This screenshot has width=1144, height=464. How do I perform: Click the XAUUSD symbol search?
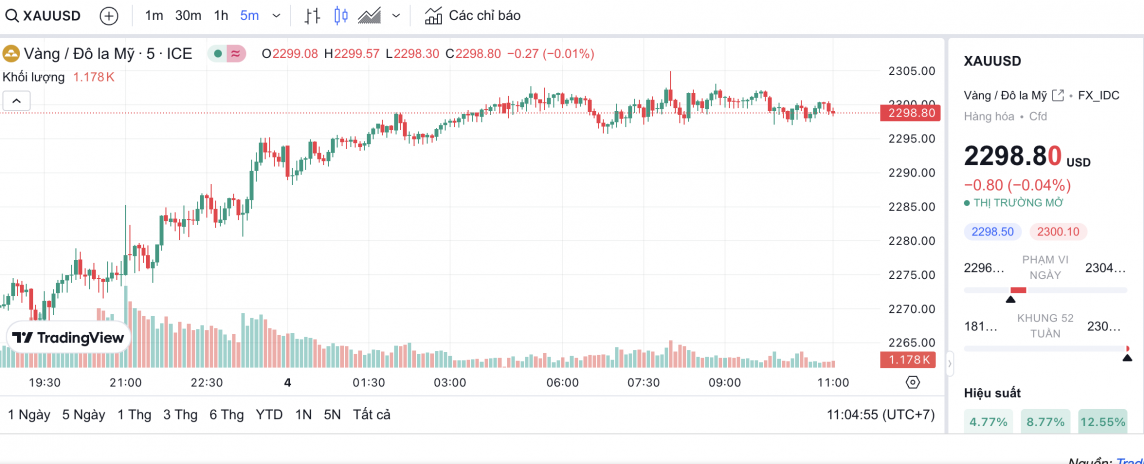click(46, 16)
